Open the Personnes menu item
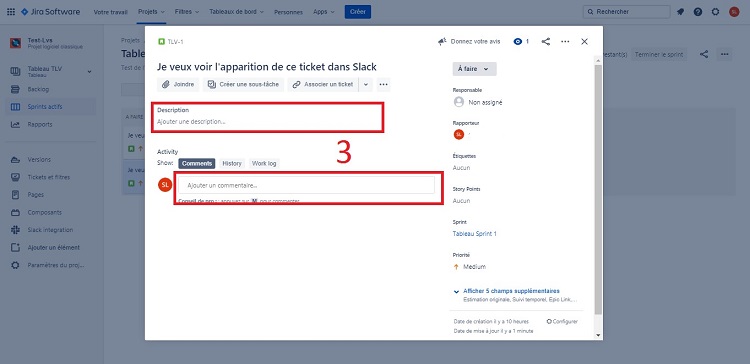This screenshot has height=364, width=750. pos(288,12)
